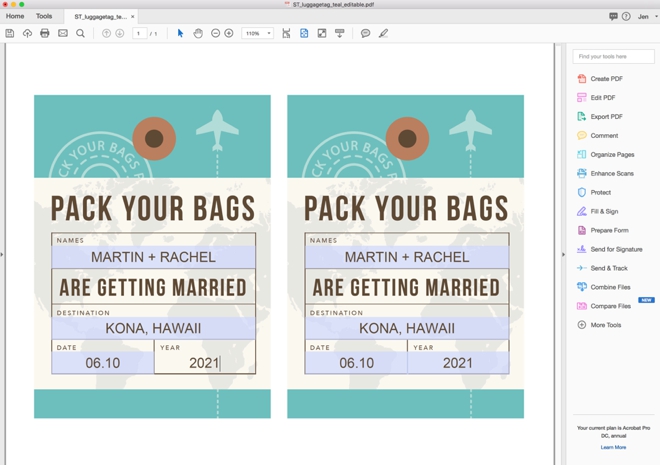Viewport: 660px width, 465px height.
Task: Collapse the right tools pane arrow
Action: [x=563, y=254]
